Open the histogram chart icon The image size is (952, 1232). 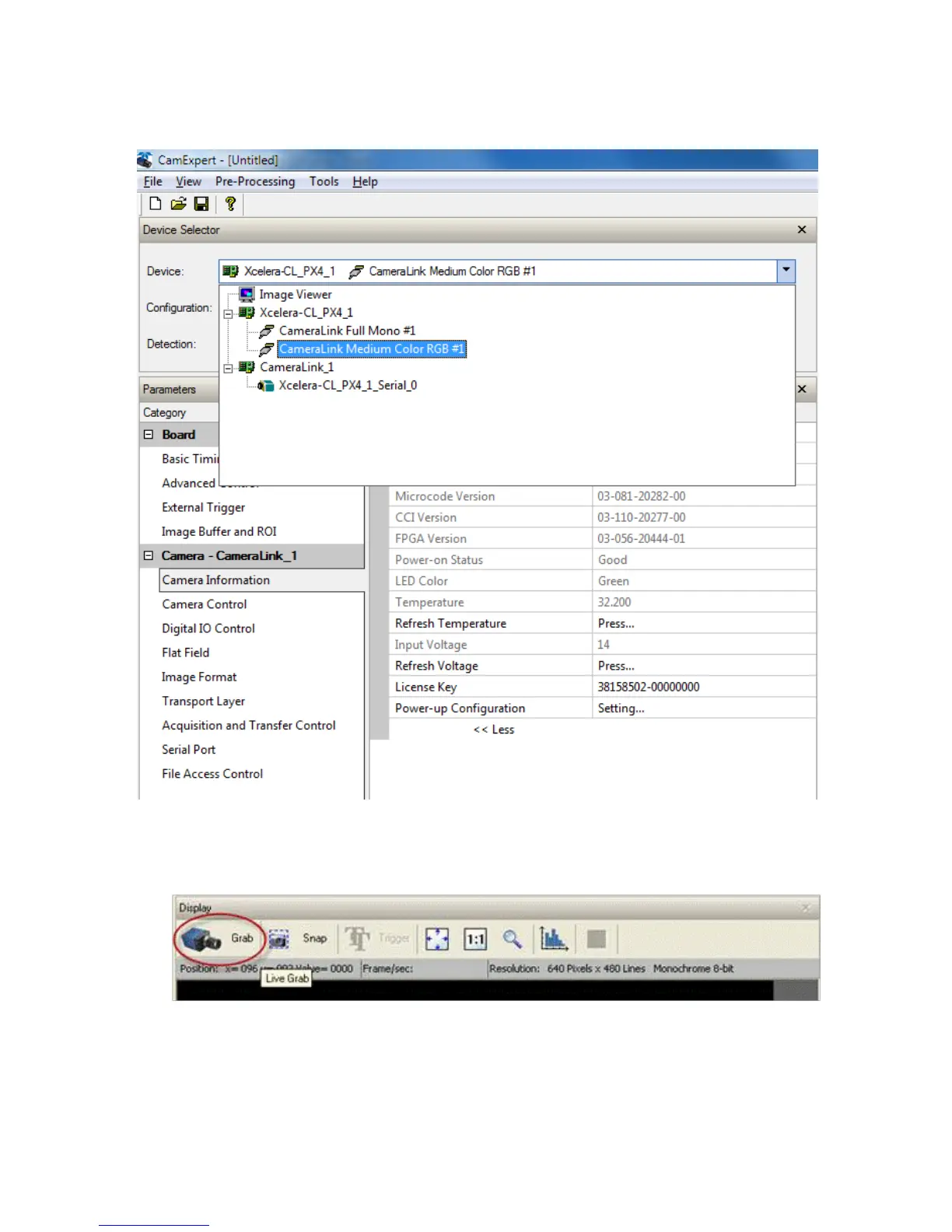click(554, 939)
